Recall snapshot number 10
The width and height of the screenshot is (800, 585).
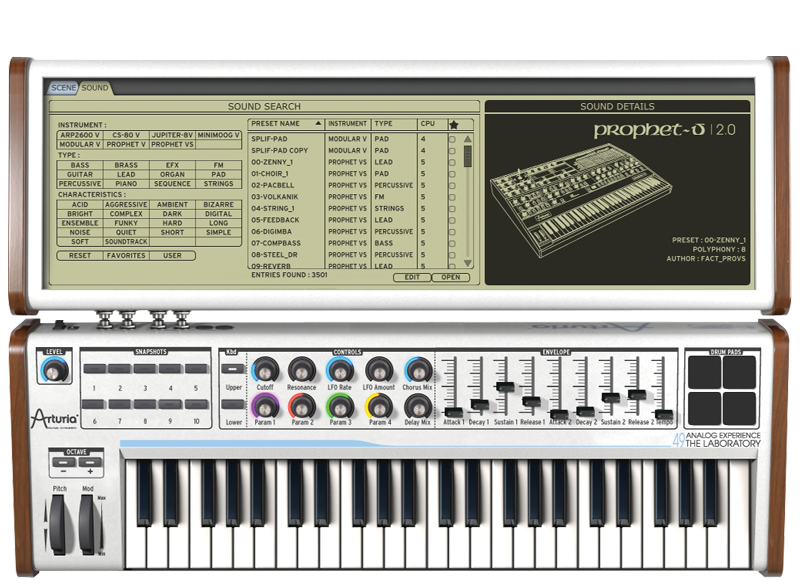click(x=196, y=404)
